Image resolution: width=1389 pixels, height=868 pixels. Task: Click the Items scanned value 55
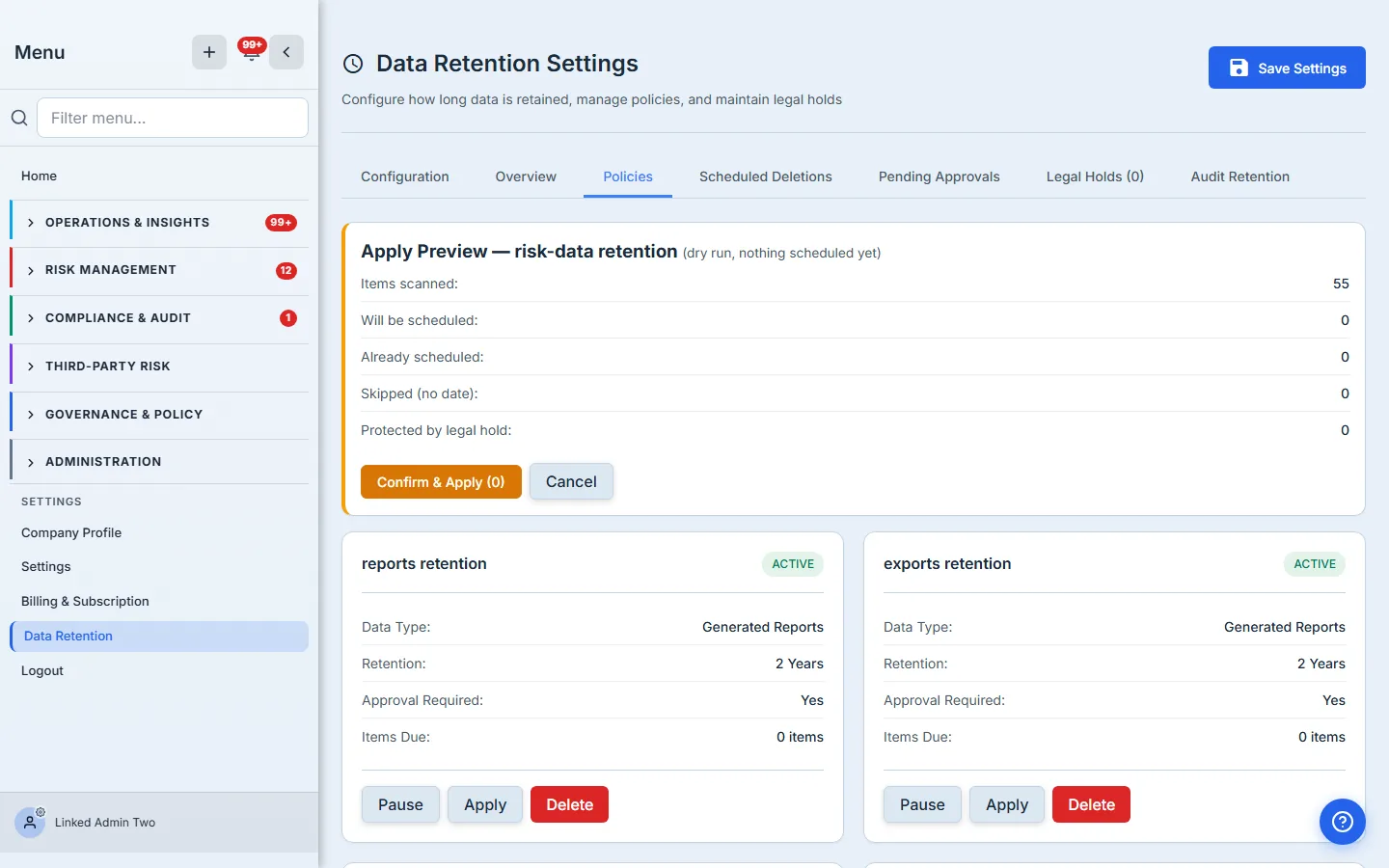[1341, 284]
